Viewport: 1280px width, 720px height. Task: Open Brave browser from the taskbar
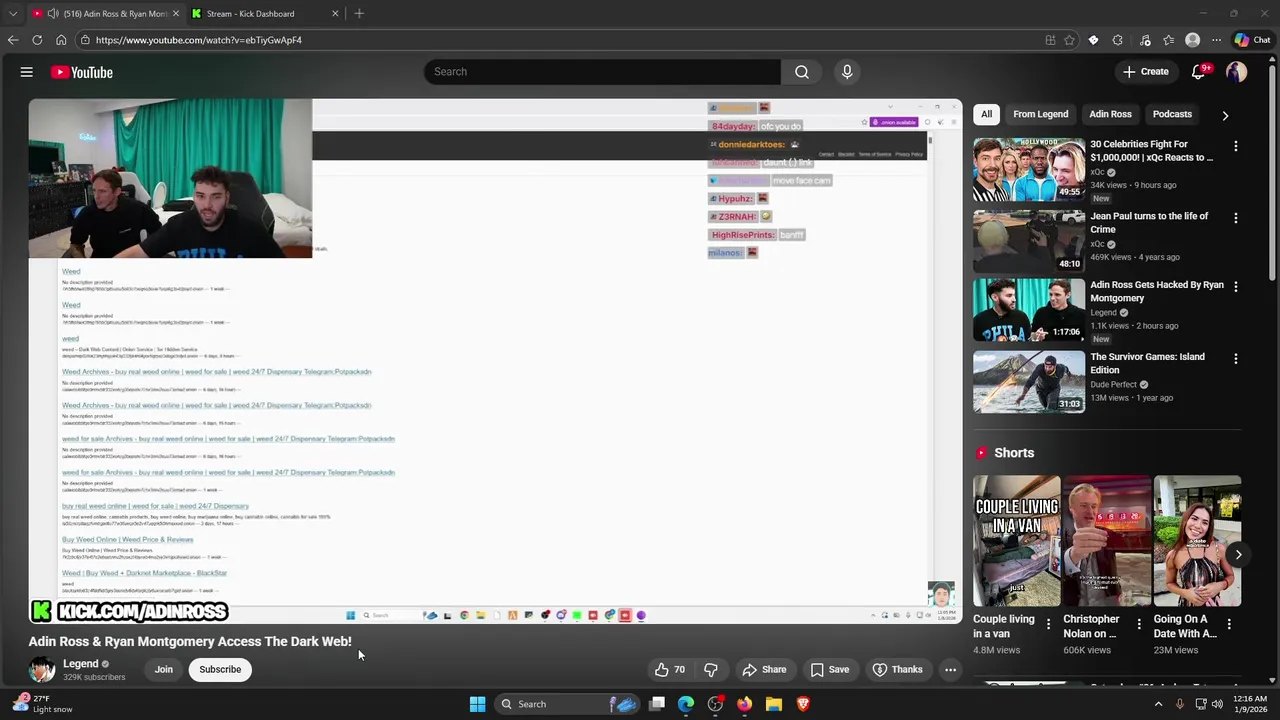(802, 704)
